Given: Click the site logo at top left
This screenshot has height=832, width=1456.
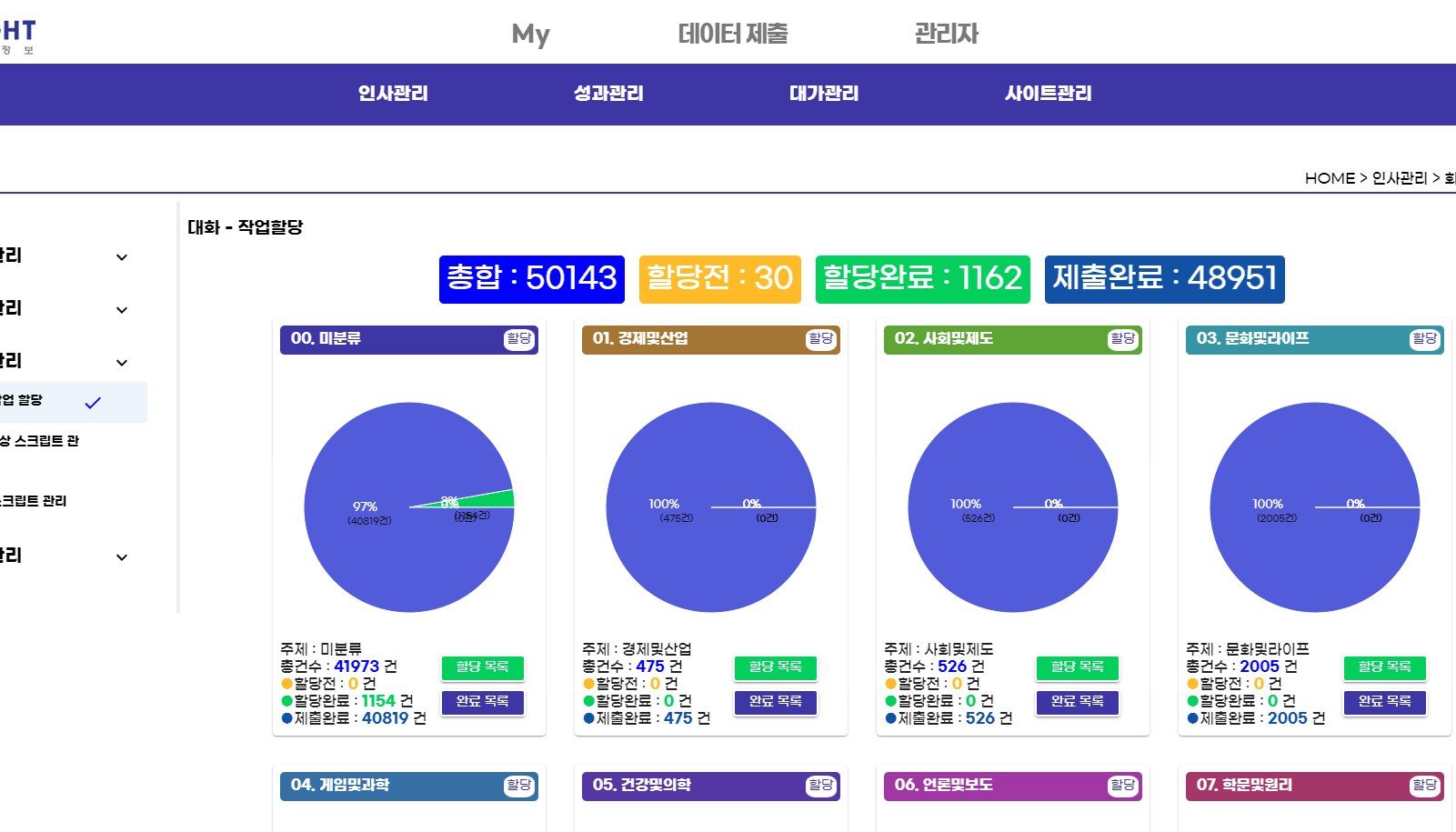Looking at the screenshot, I should (17, 36).
